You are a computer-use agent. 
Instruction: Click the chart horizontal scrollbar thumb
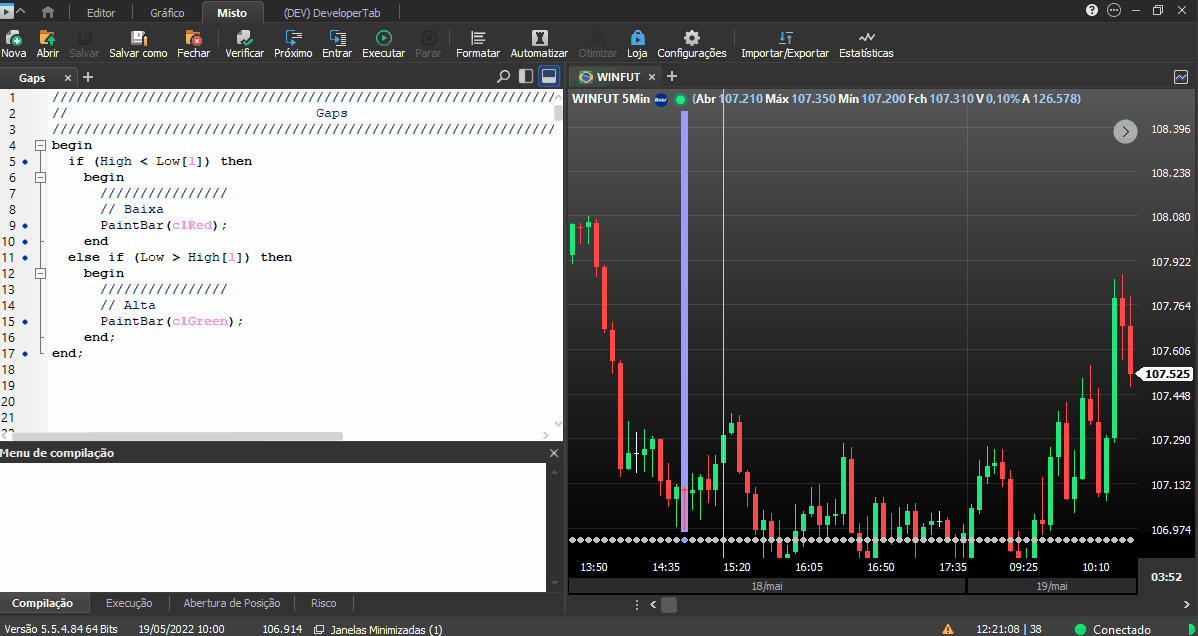pyautogui.click(x=669, y=605)
